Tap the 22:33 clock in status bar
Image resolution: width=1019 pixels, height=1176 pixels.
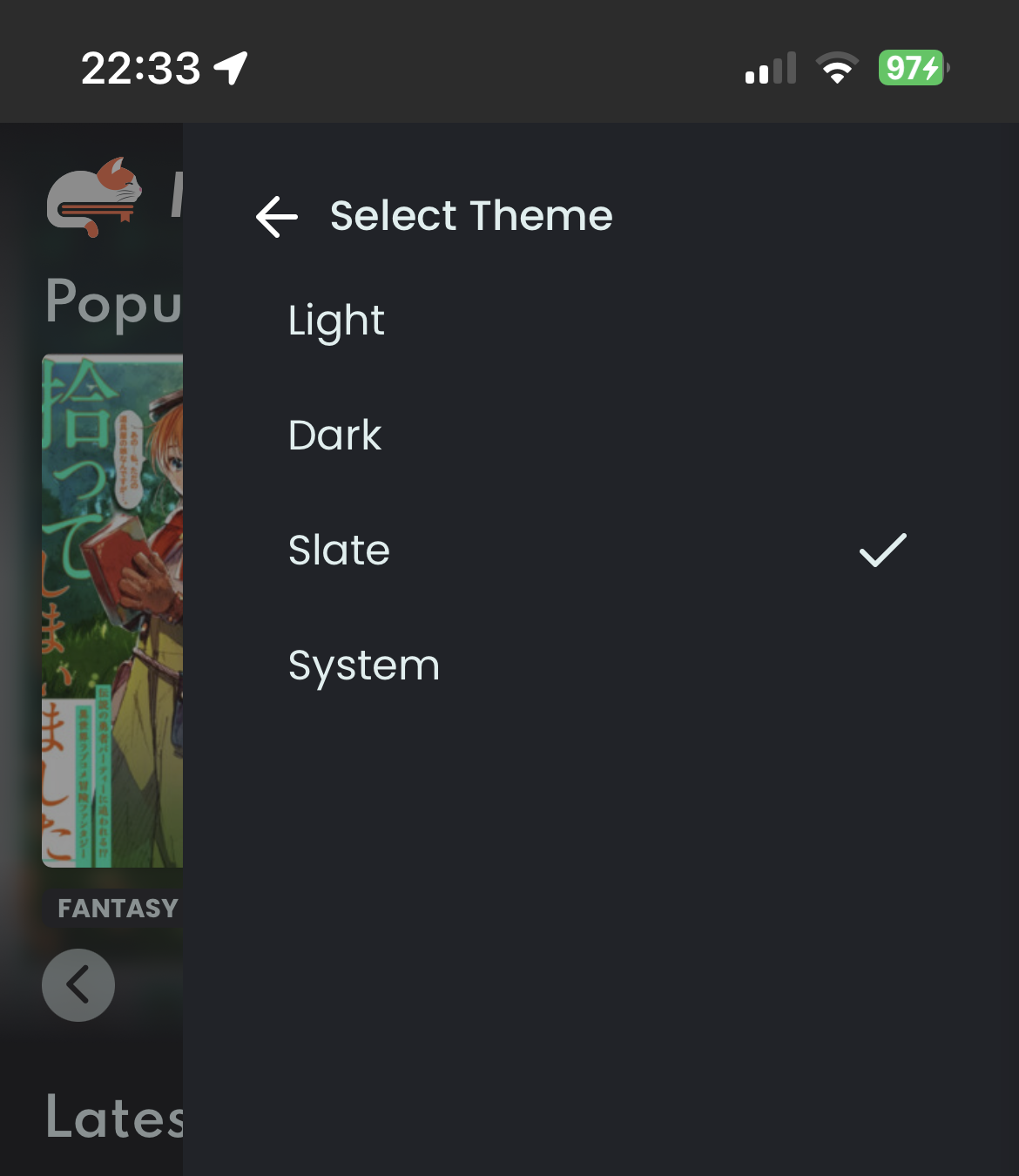[x=140, y=68]
